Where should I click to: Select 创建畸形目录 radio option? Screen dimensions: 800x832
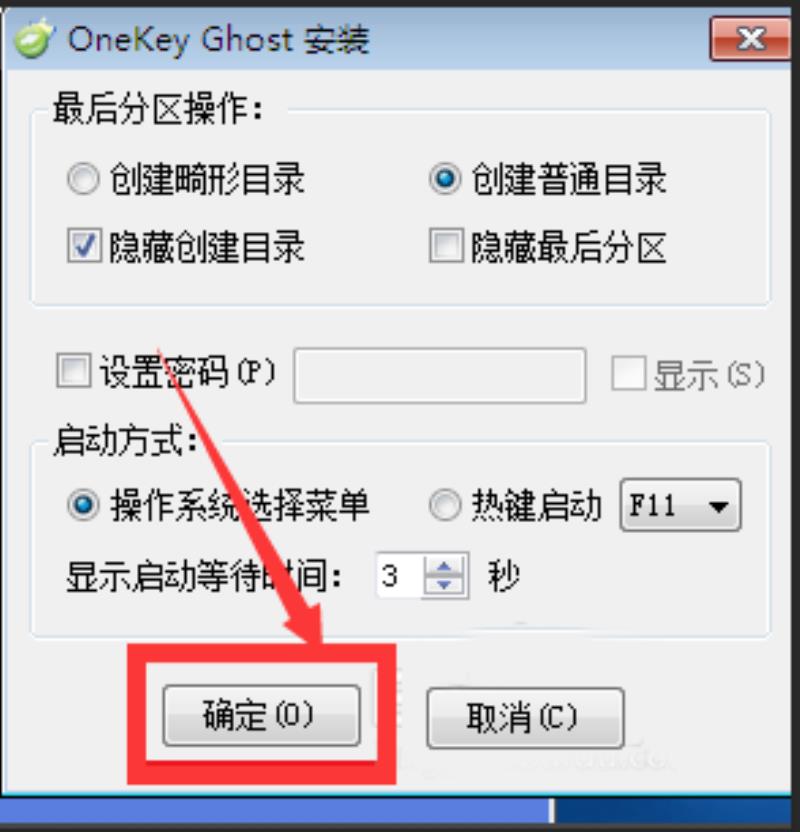pos(83,179)
